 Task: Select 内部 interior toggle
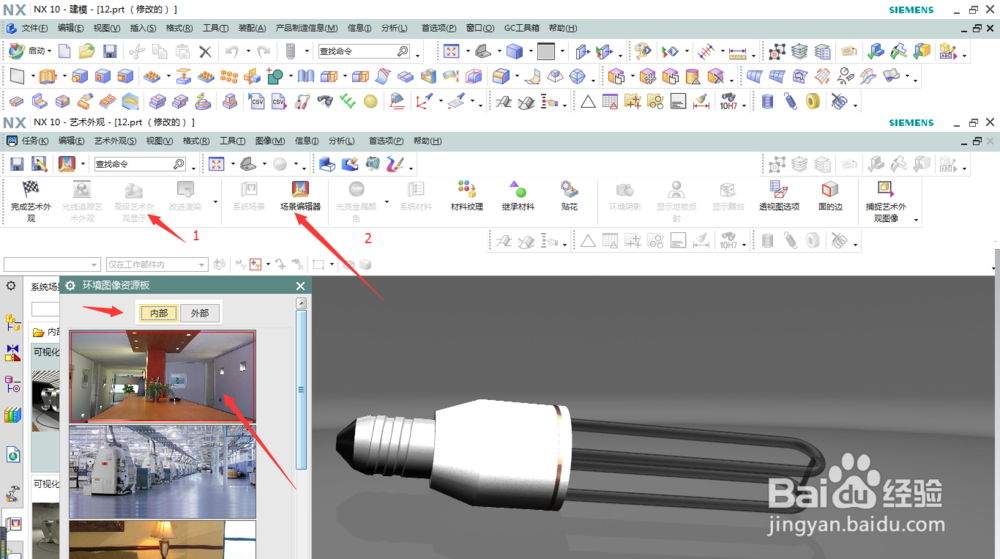point(159,313)
